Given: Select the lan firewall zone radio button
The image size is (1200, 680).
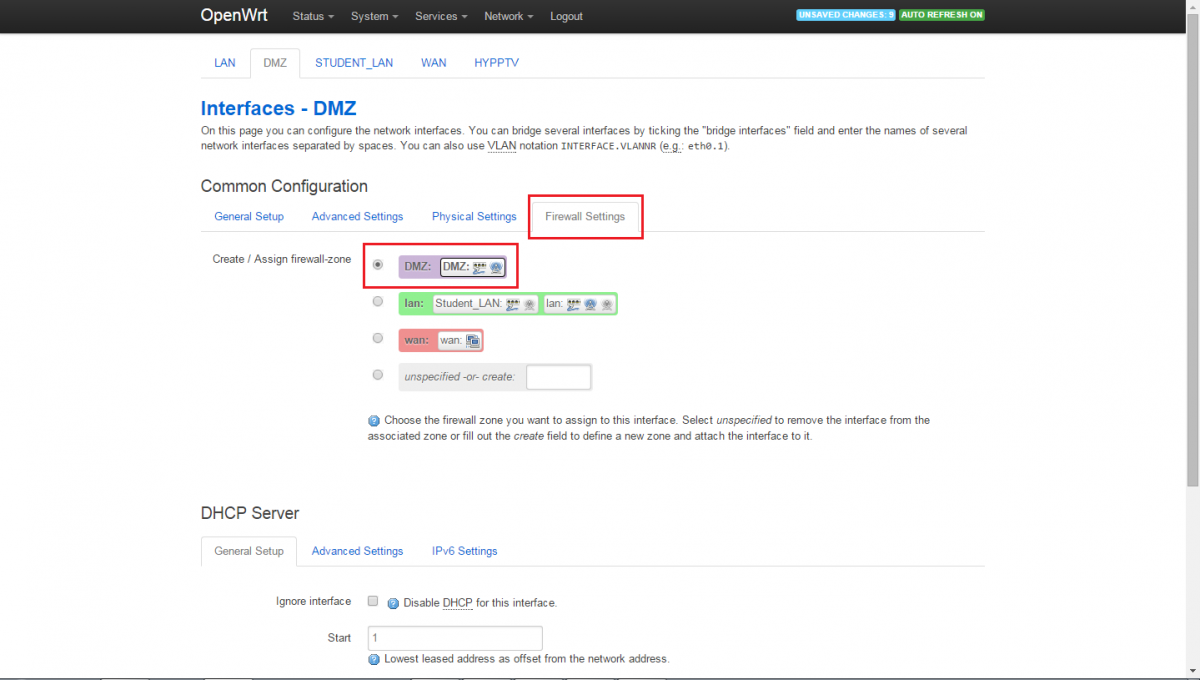Looking at the screenshot, I should [377, 301].
